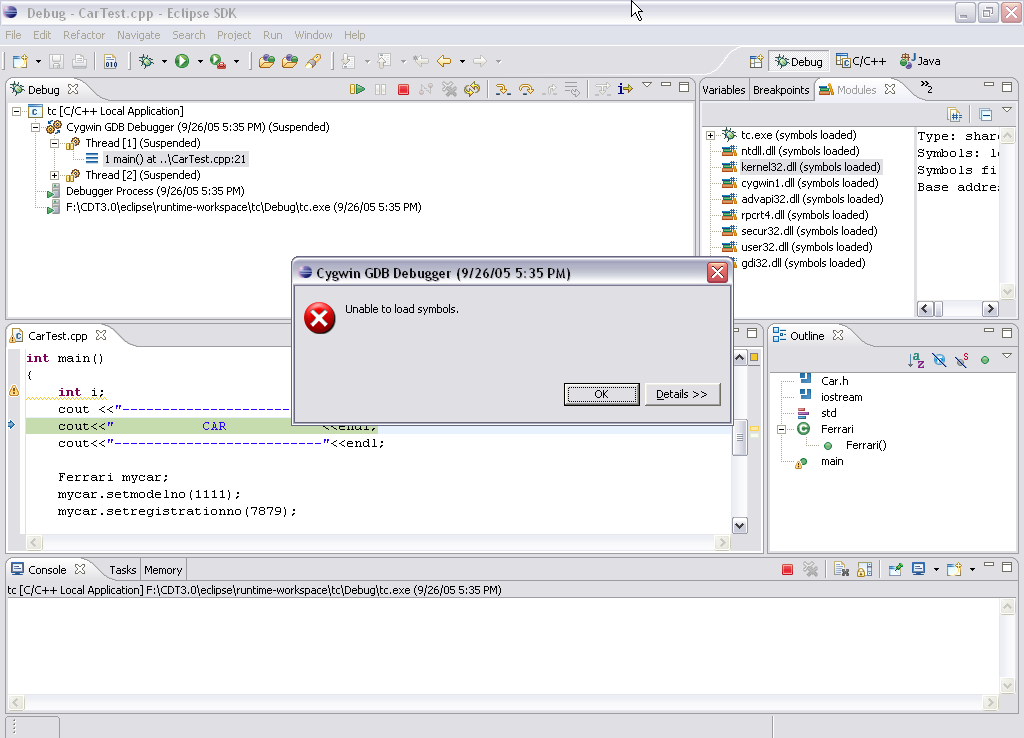Image resolution: width=1024 pixels, height=738 pixels.
Task: Click the yellow Back navigation arrow
Action: (x=444, y=61)
